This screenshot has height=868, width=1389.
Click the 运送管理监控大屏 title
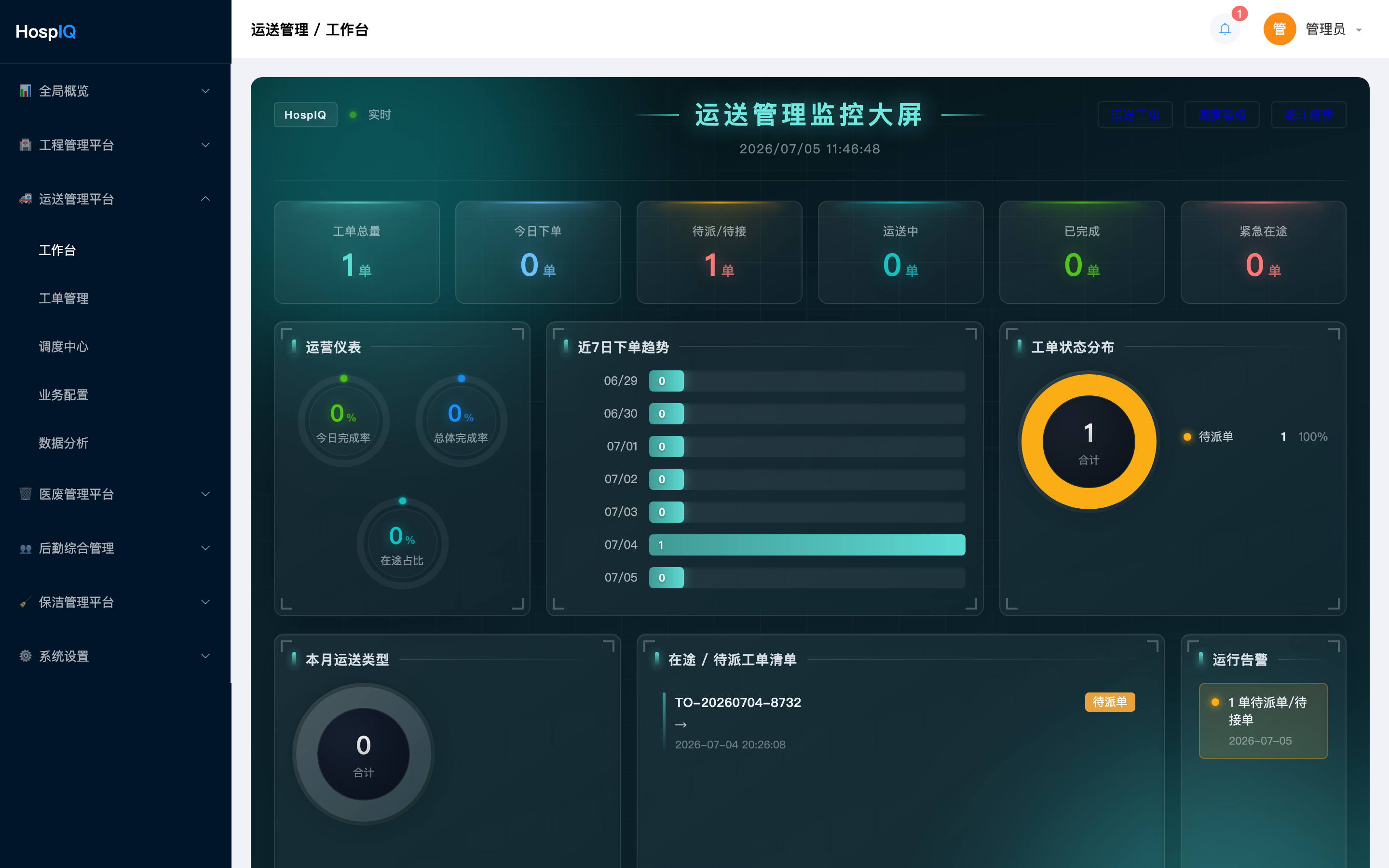pos(809,115)
